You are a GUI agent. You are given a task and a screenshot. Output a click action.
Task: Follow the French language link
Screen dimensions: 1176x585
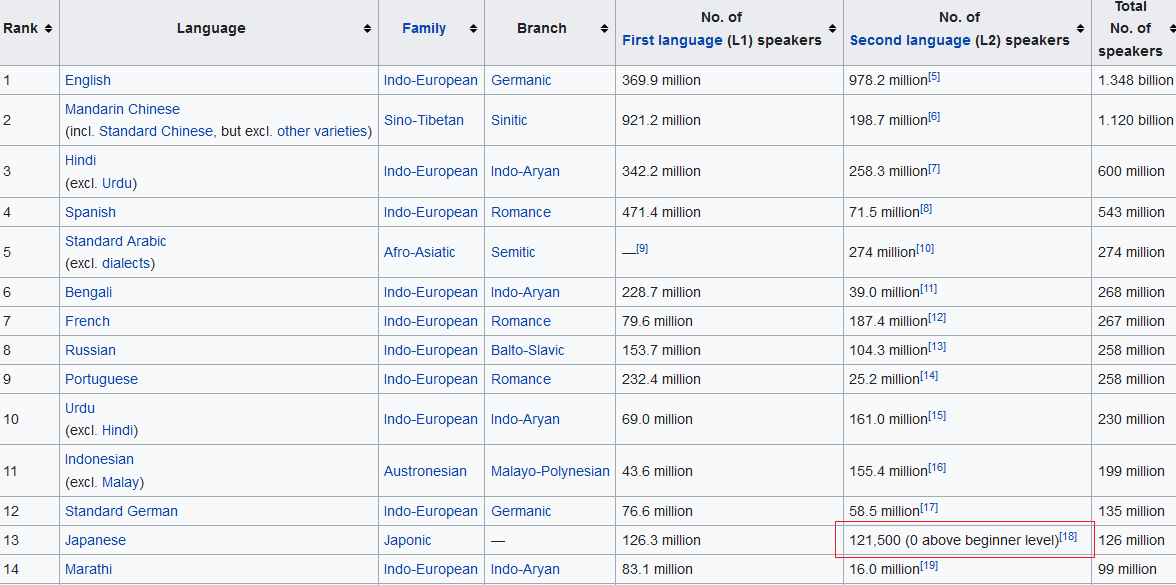(x=87, y=321)
